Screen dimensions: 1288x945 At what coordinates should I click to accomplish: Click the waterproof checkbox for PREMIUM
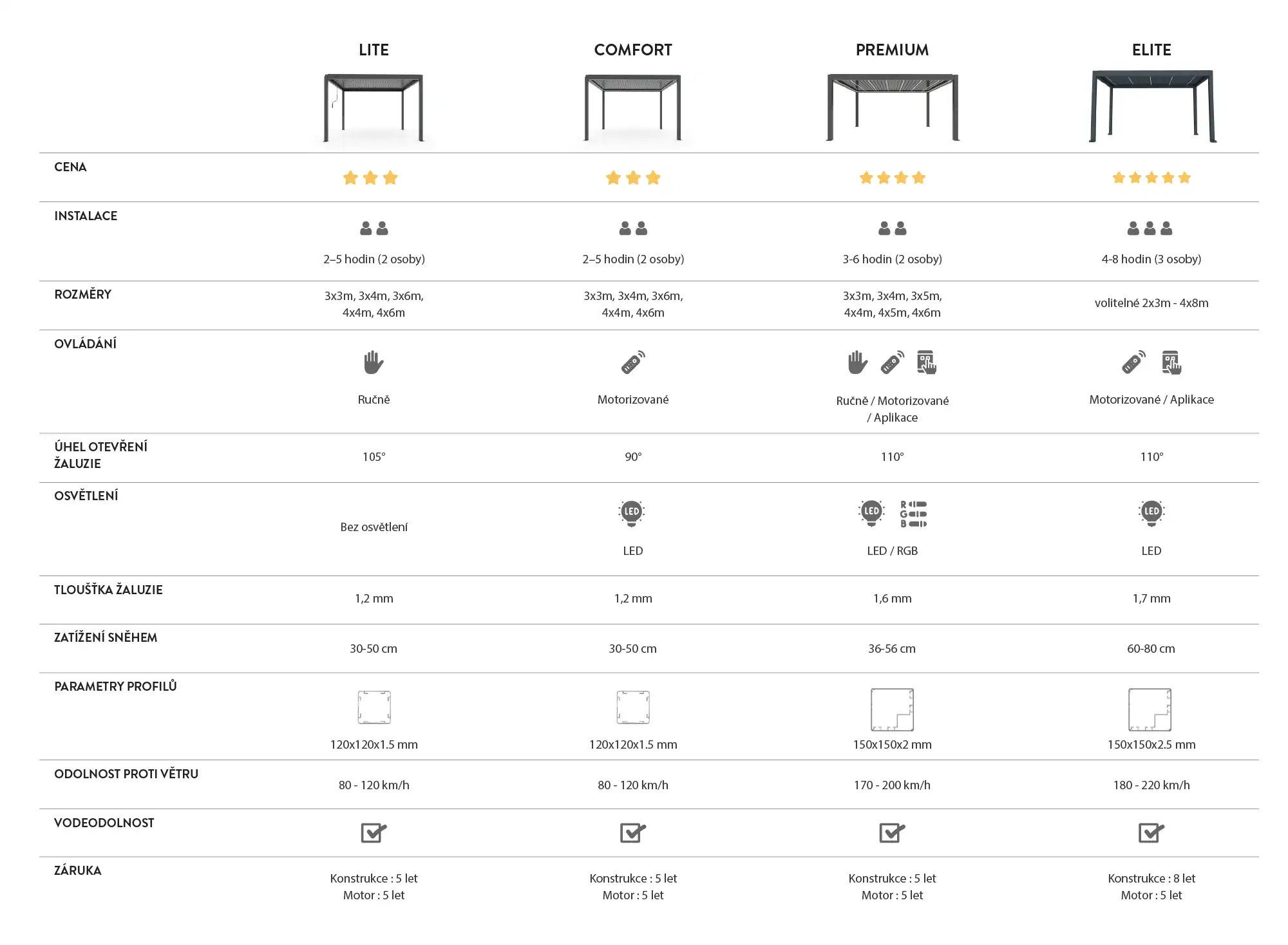[x=892, y=832]
